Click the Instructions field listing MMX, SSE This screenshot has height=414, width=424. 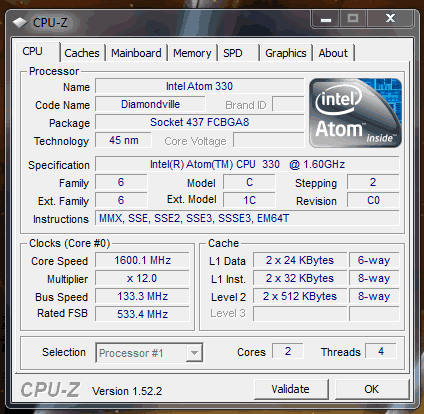tap(247, 218)
